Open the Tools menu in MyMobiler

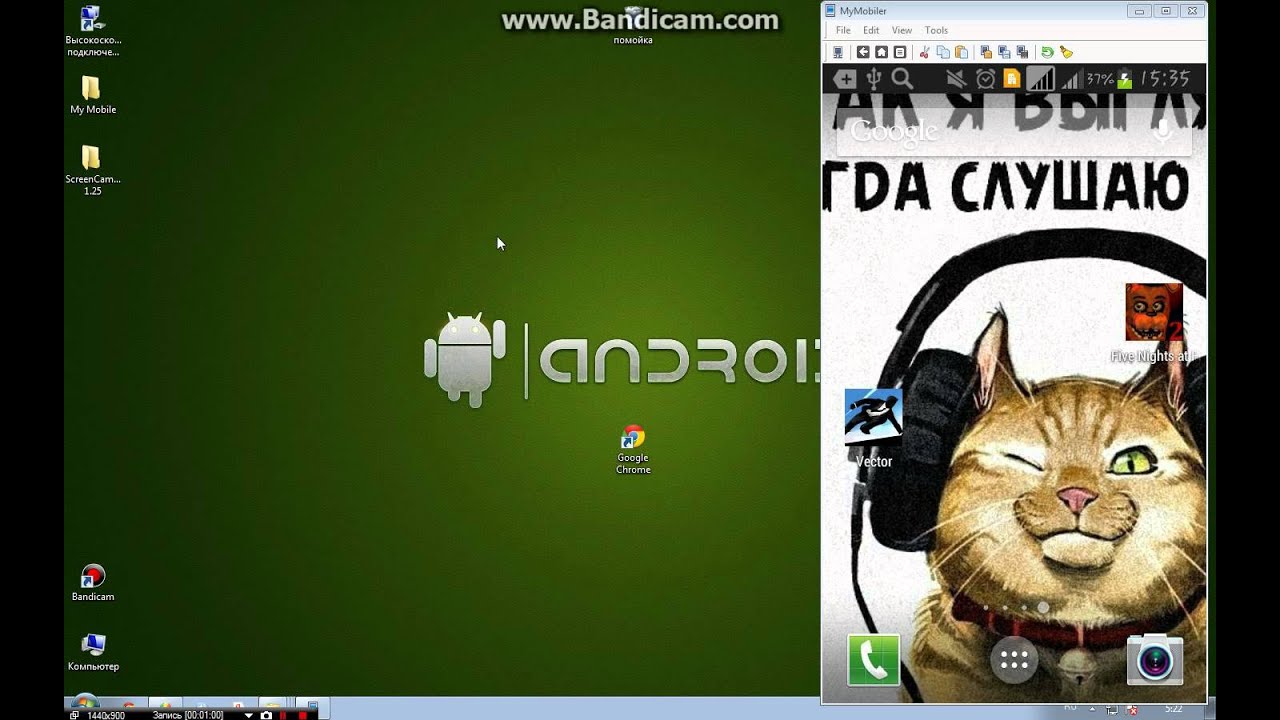(x=936, y=30)
